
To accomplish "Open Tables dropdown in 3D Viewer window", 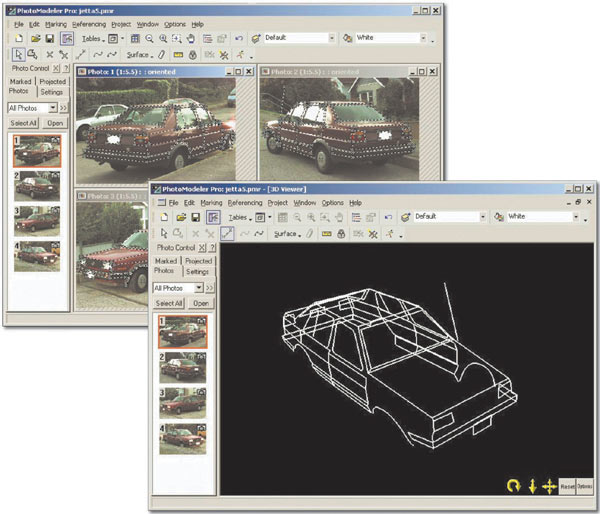I will tap(240, 217).
